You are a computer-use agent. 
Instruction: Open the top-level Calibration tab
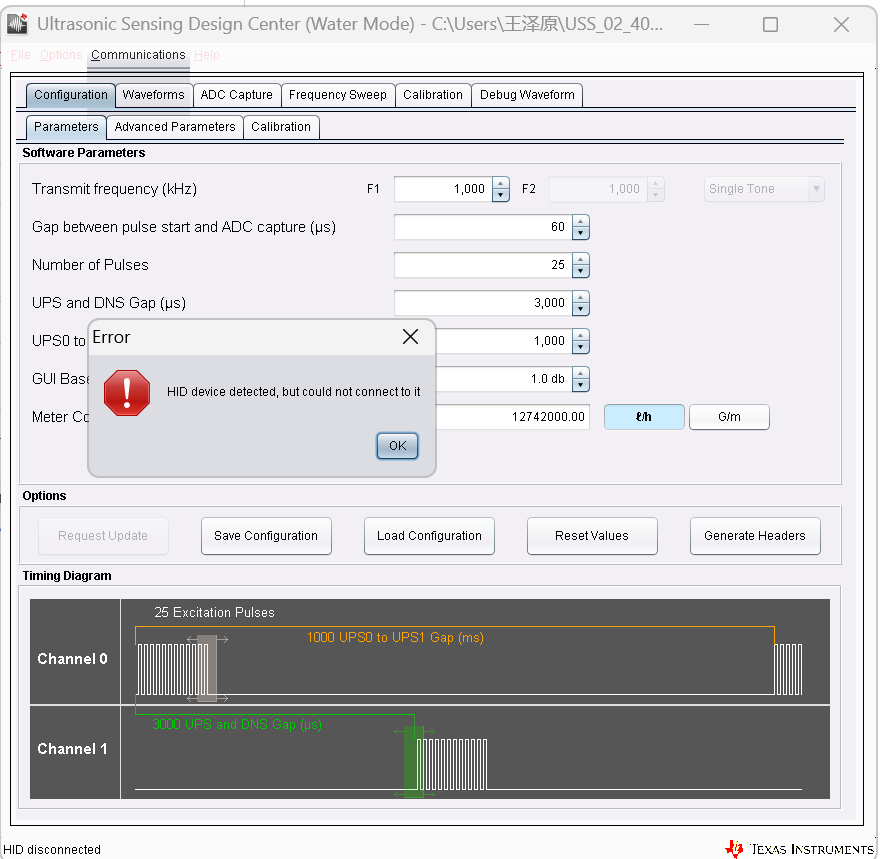432,95
